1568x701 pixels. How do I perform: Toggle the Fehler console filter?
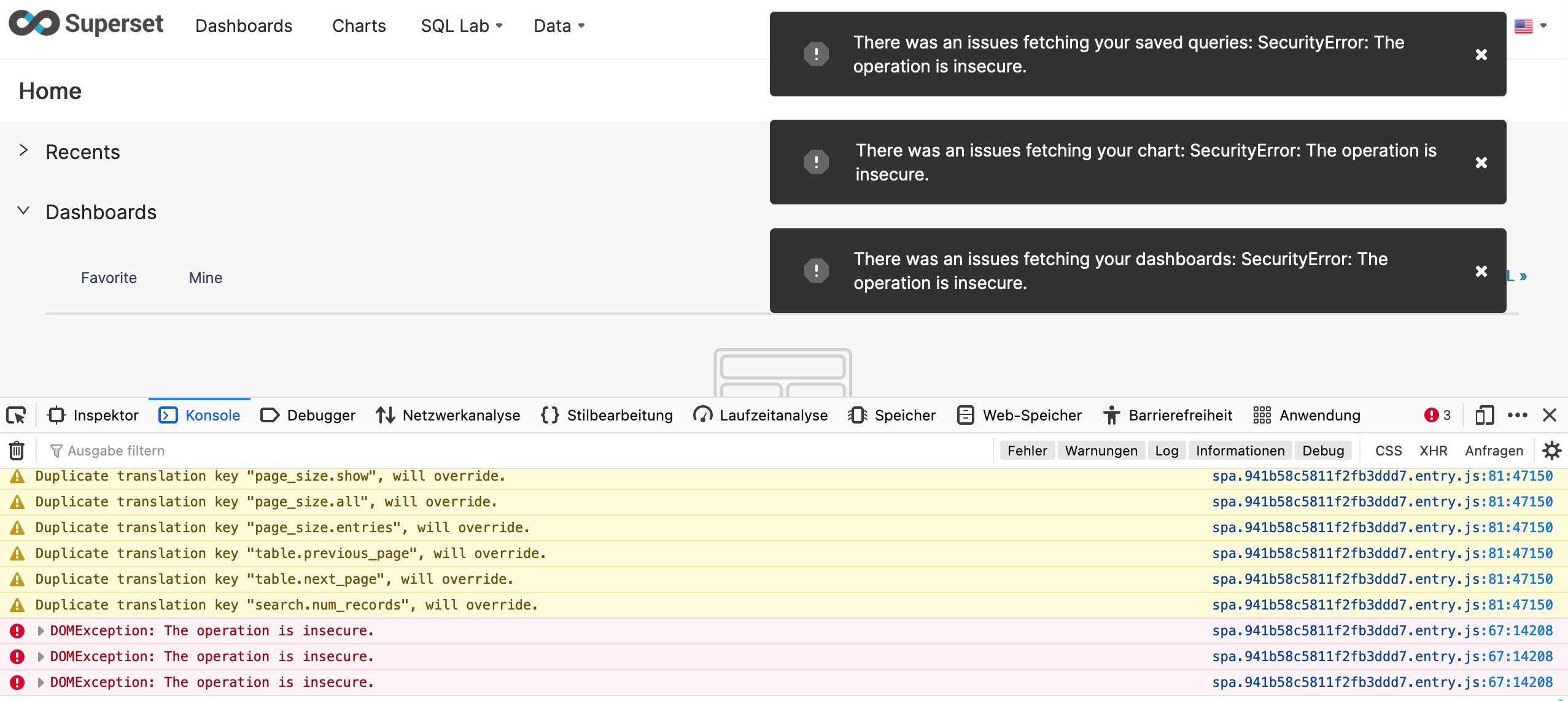(1027, 451)
